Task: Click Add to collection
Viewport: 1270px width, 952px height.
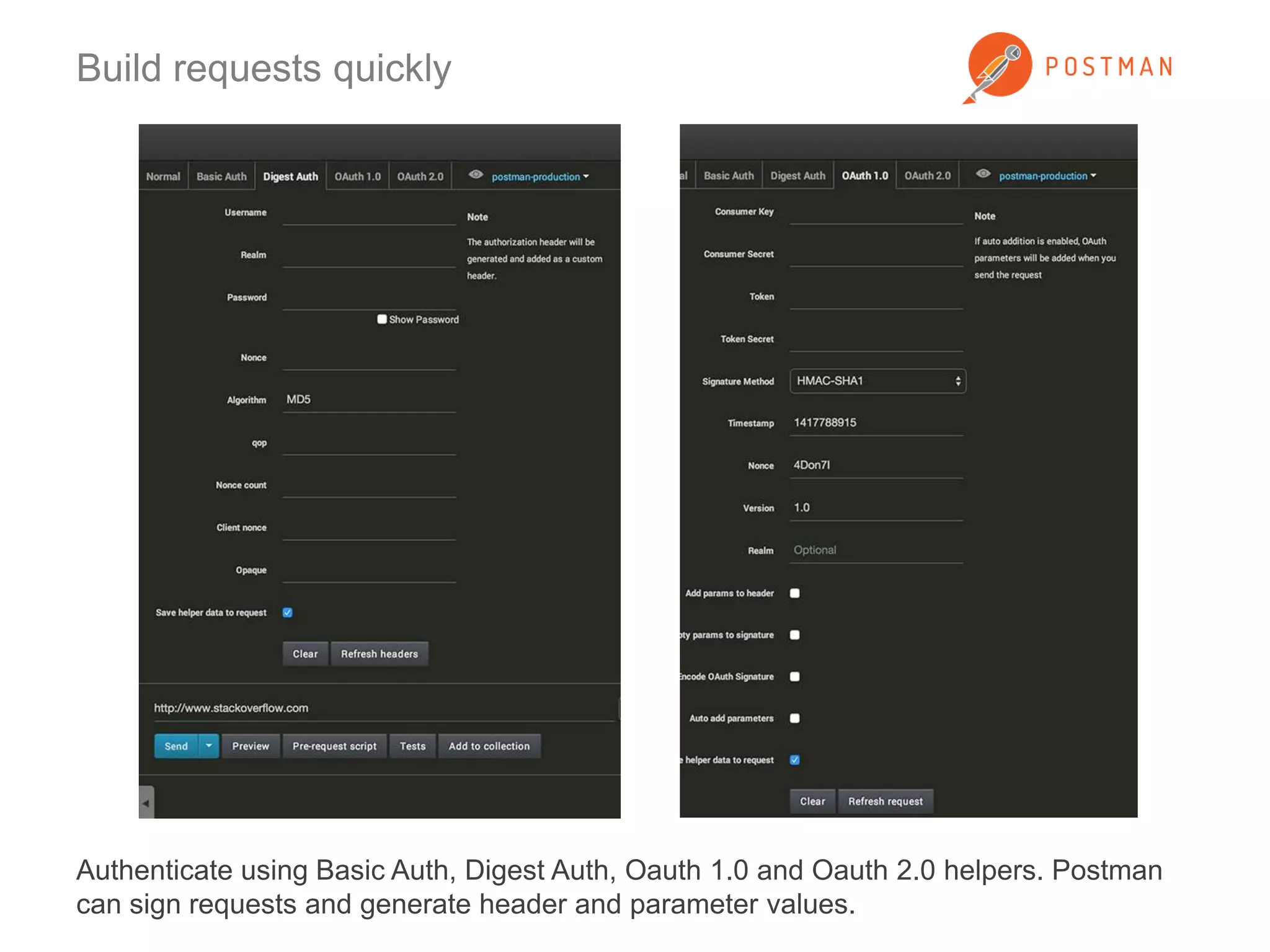Action: [x=489, y=746]
